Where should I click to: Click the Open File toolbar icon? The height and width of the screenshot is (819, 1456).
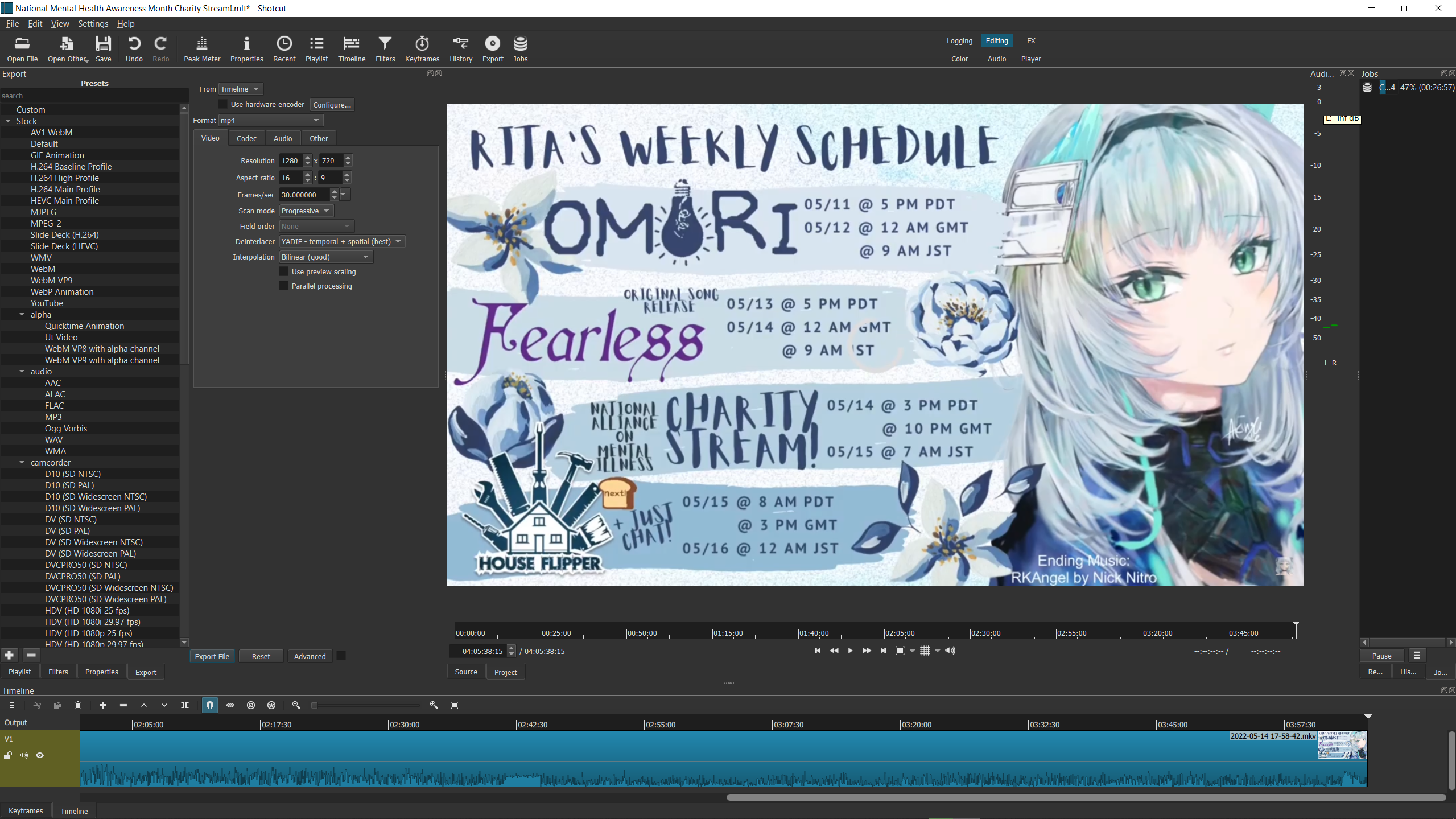(x=22, y=49)
